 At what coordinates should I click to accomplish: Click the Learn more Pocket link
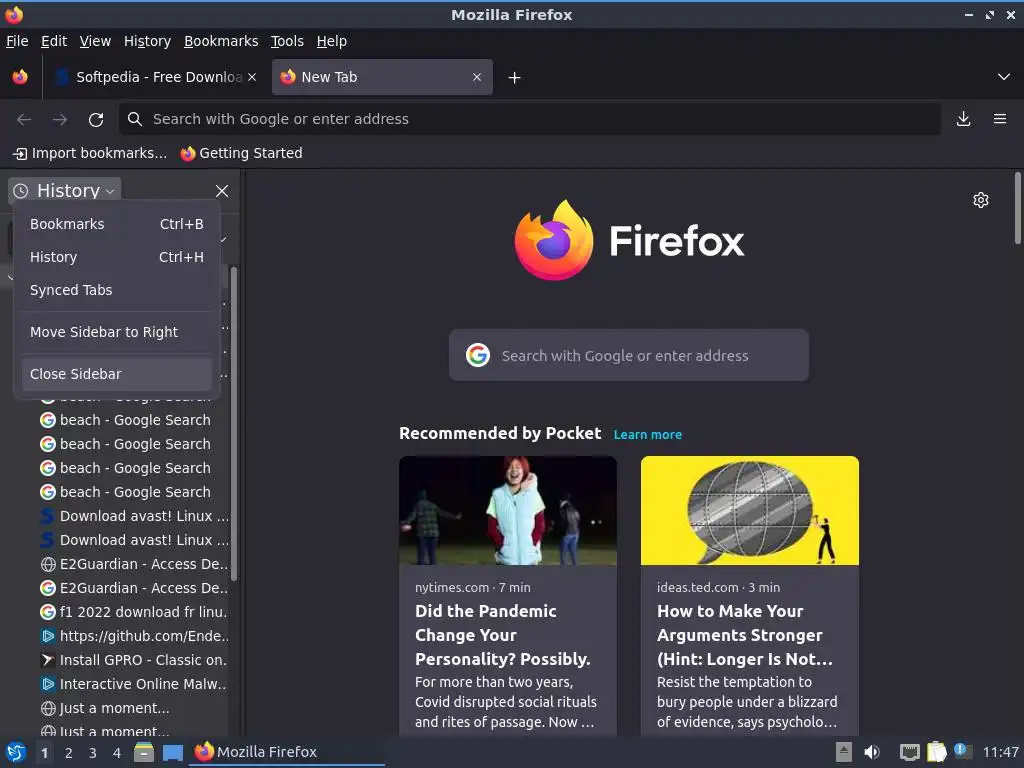tap(648, 435)
